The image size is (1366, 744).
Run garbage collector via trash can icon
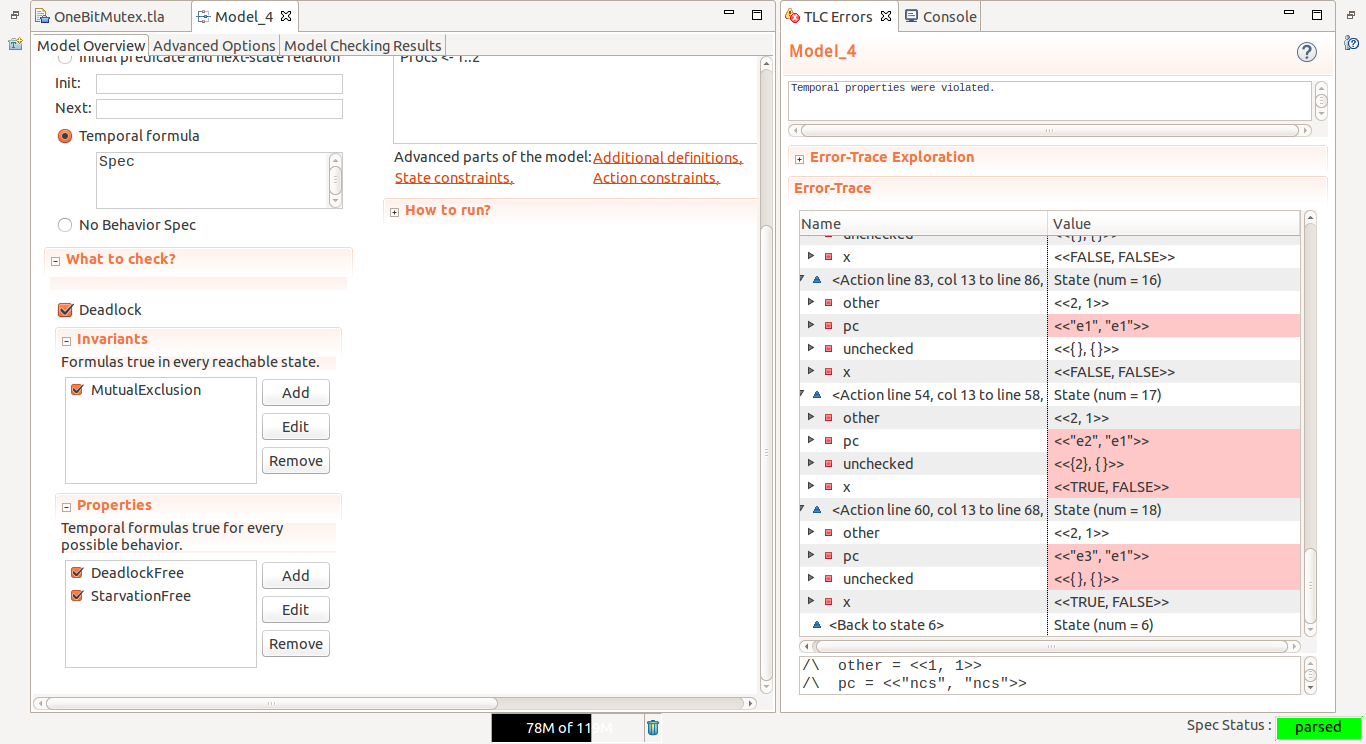coord(653,727)
